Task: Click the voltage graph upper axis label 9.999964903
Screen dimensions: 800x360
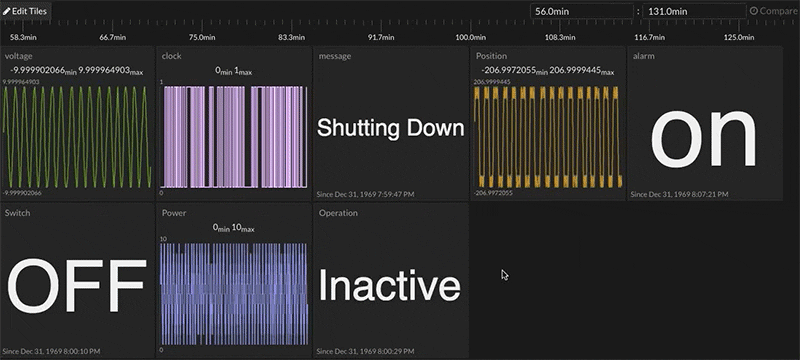Action: (20, 82)
